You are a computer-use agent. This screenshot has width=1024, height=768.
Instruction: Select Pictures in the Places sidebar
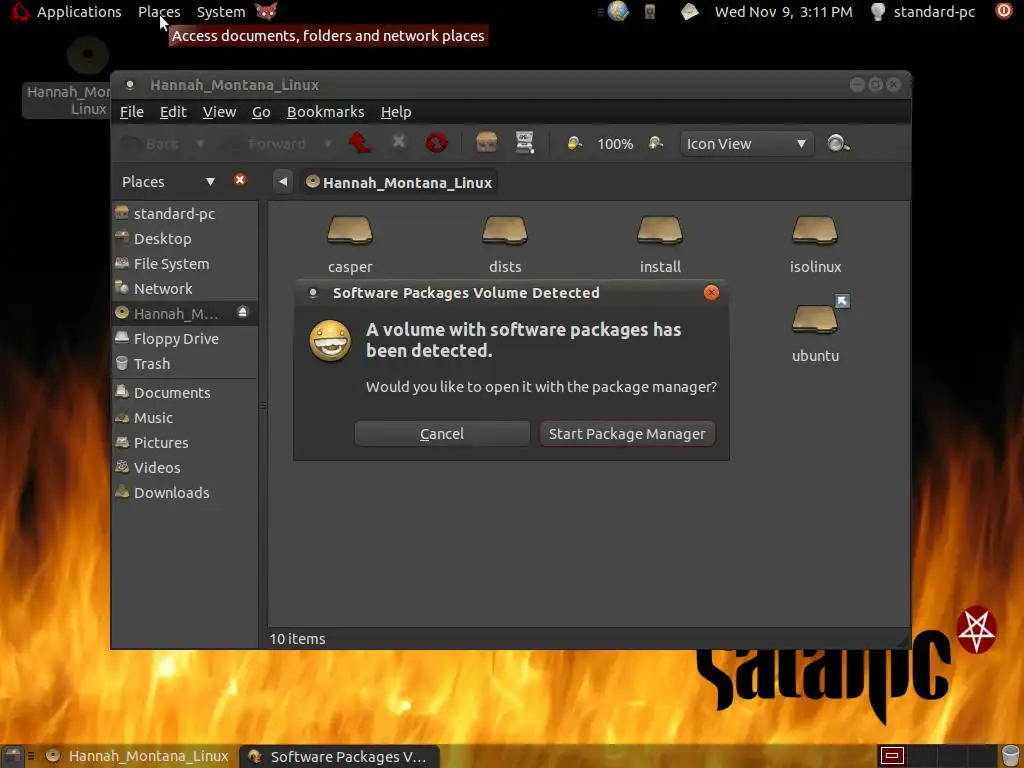[185, 442]
